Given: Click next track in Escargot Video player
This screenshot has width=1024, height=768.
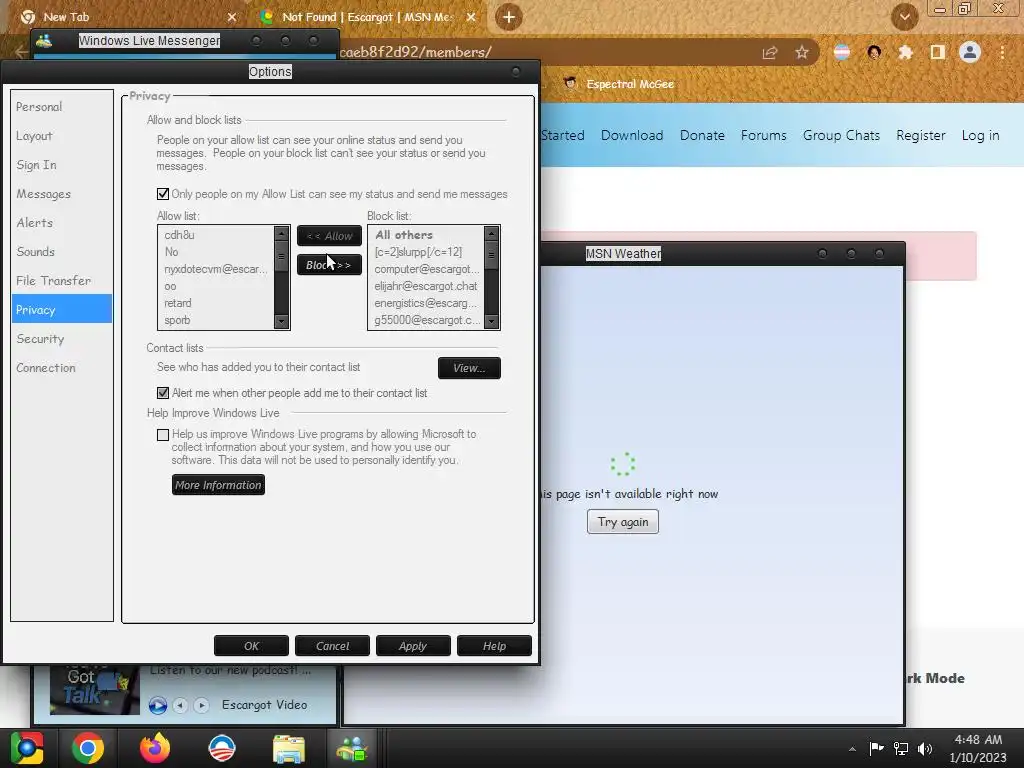Looking at the screenshot, I should (202, 705).
